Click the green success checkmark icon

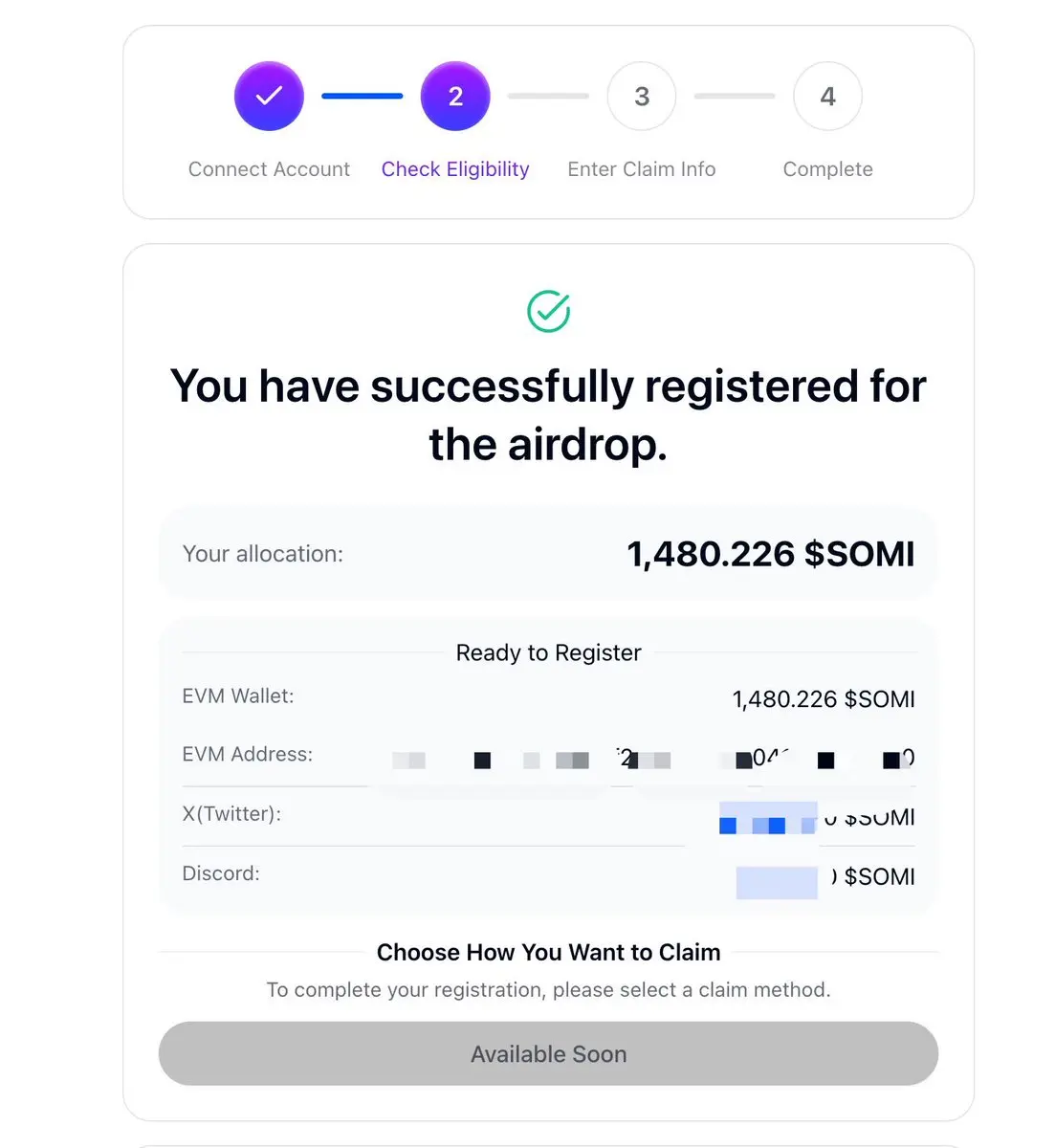coord(549,311)
